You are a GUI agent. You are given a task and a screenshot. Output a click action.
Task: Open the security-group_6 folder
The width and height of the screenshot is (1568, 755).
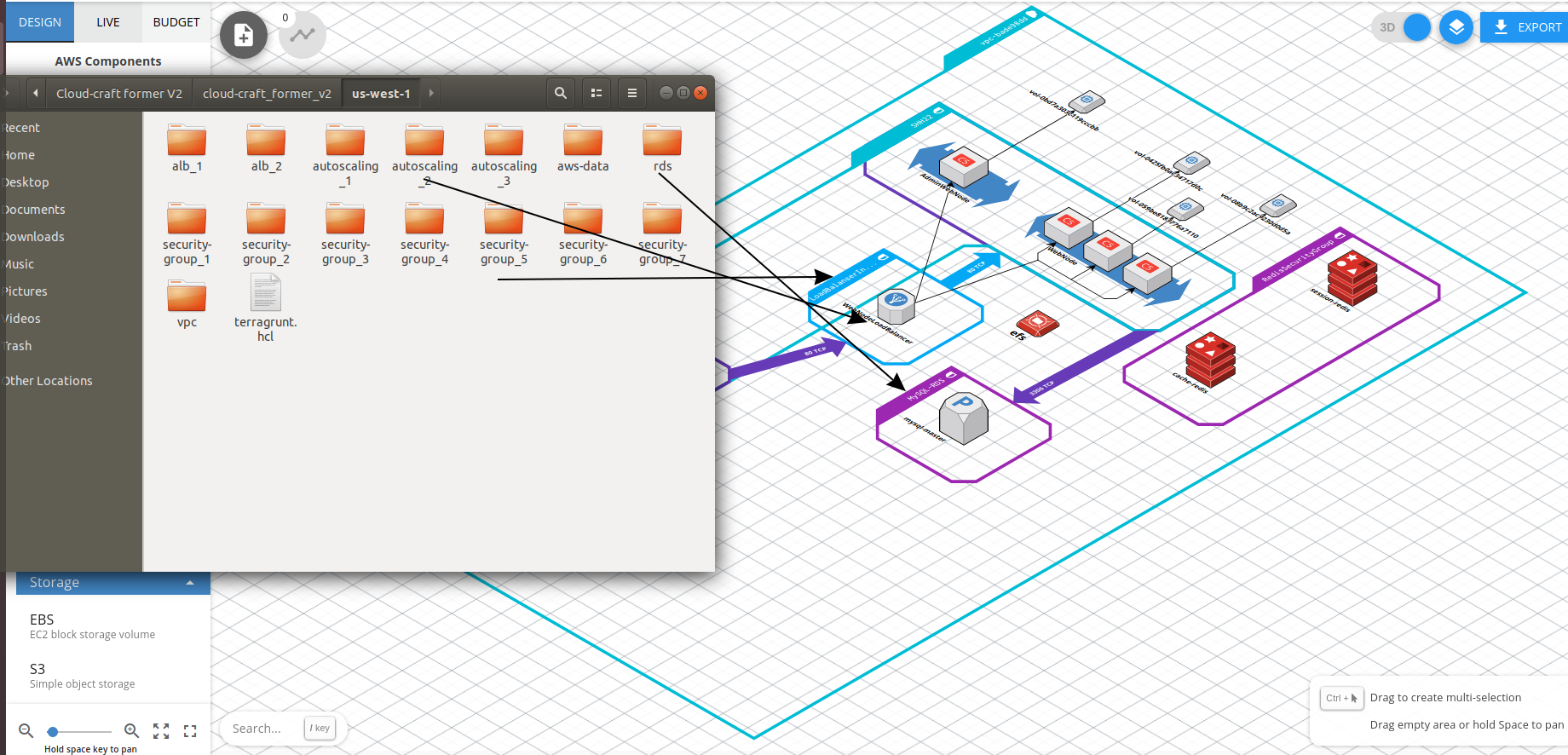583,234
